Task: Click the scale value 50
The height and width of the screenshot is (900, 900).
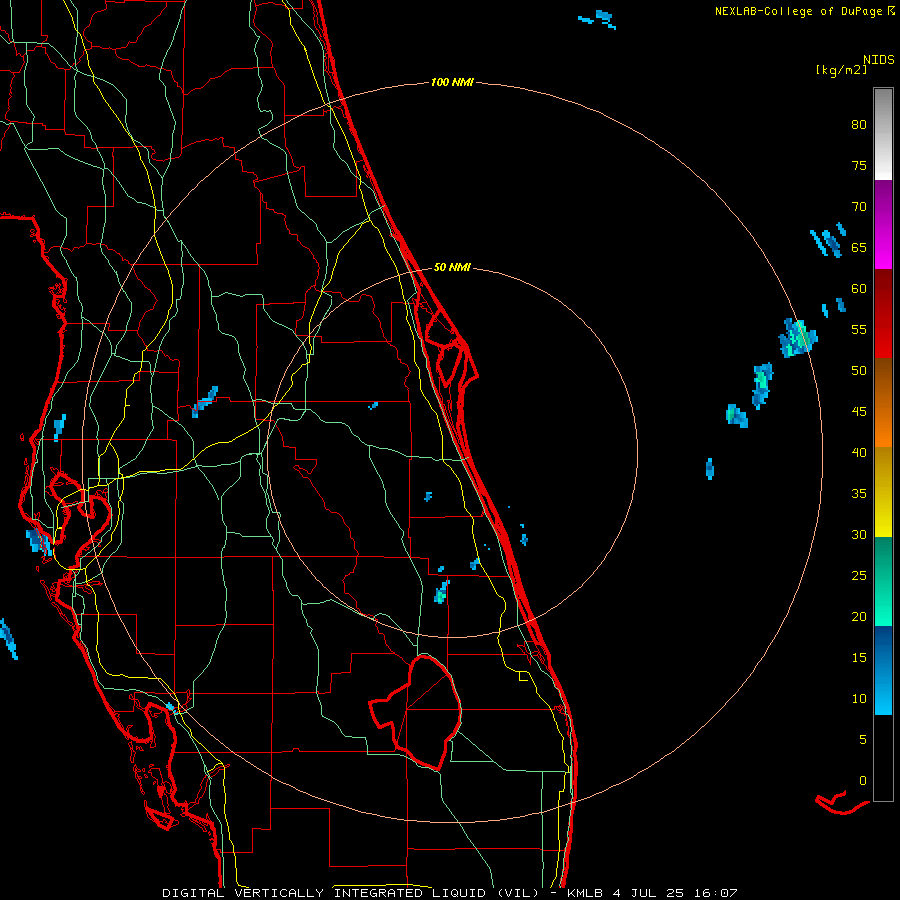Action: pyautogui.click(x=859, y=371)
